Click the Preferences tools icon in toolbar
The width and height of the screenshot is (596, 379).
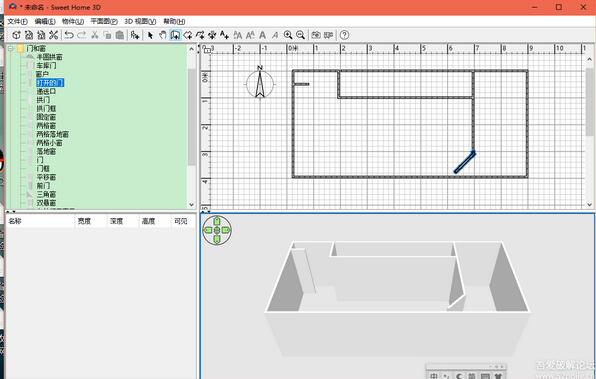54,35
